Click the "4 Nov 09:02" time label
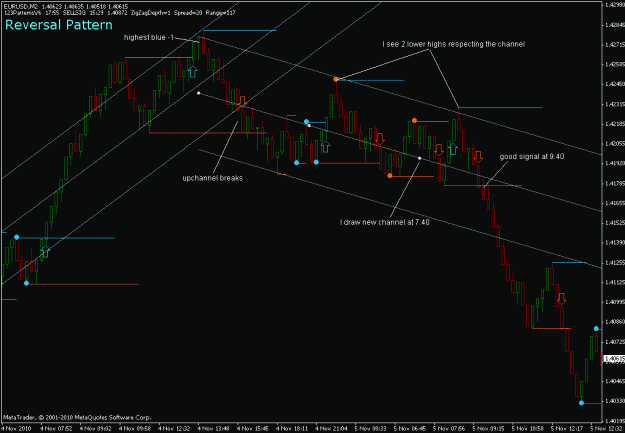This screenshot has width=625, height=433. [96, 429]
